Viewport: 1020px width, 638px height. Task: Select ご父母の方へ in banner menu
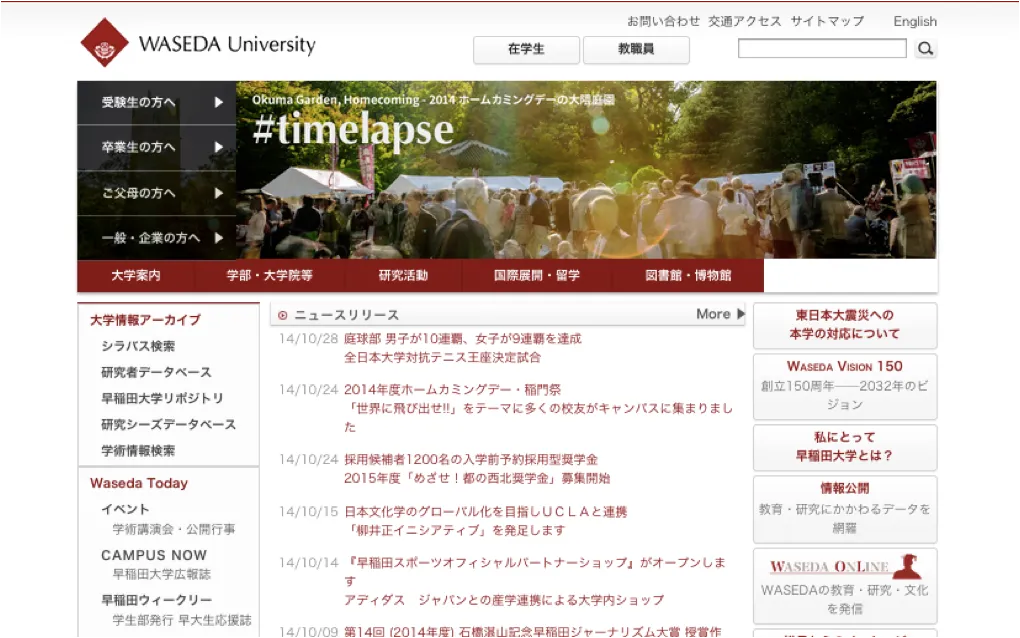click(x=157, y=193)
